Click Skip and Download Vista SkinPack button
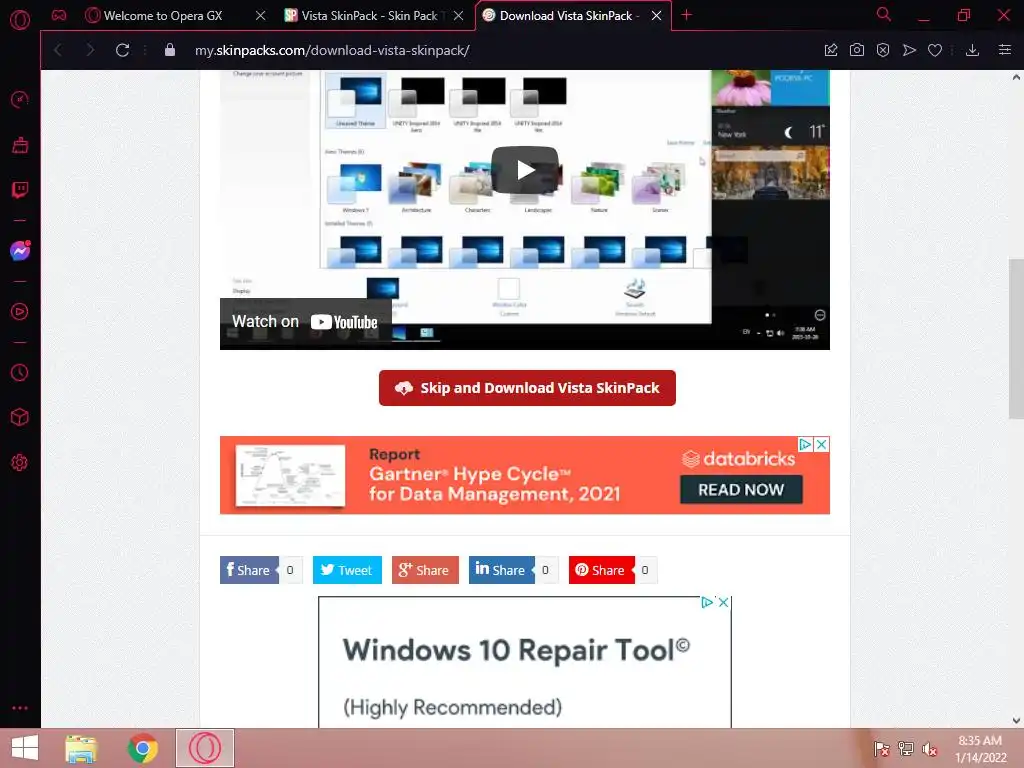This screenshot has height=768, width=1024. (527, 388)
